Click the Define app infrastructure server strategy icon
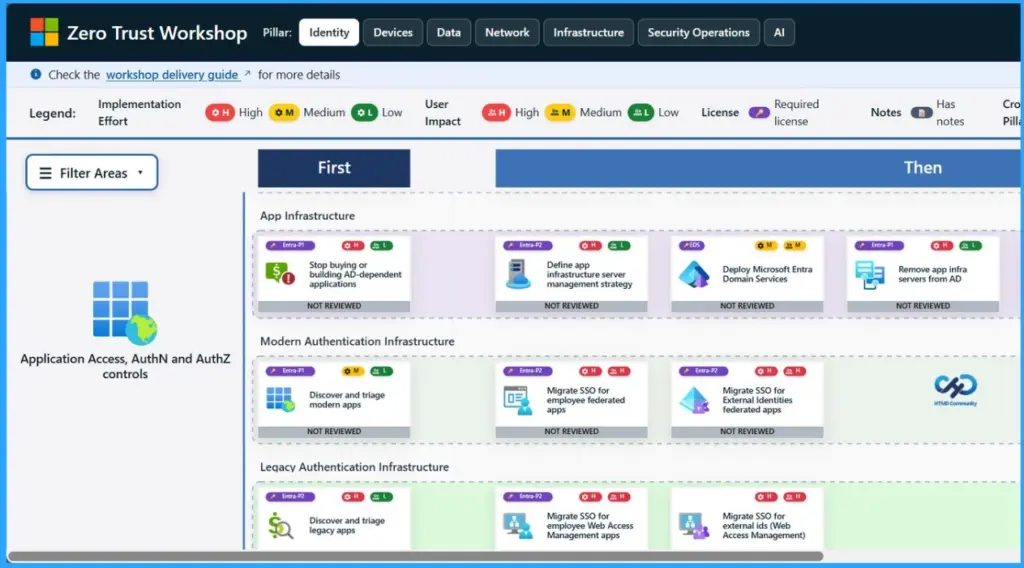This screenshot has width=1024, height=568. point(518,274)
